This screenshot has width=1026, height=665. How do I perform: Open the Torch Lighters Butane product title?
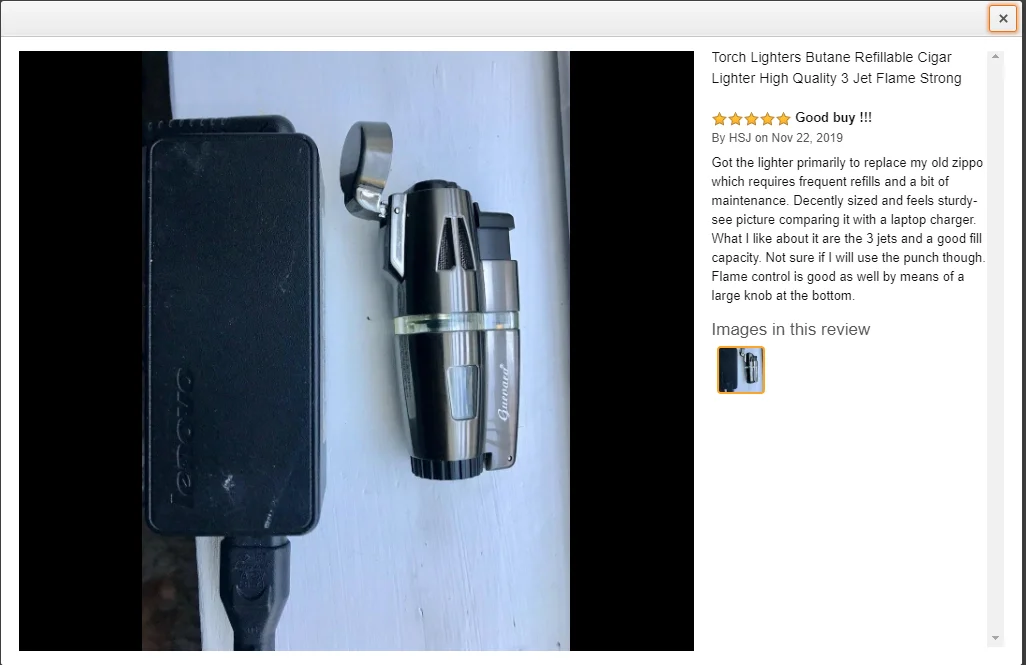point(836,67)
